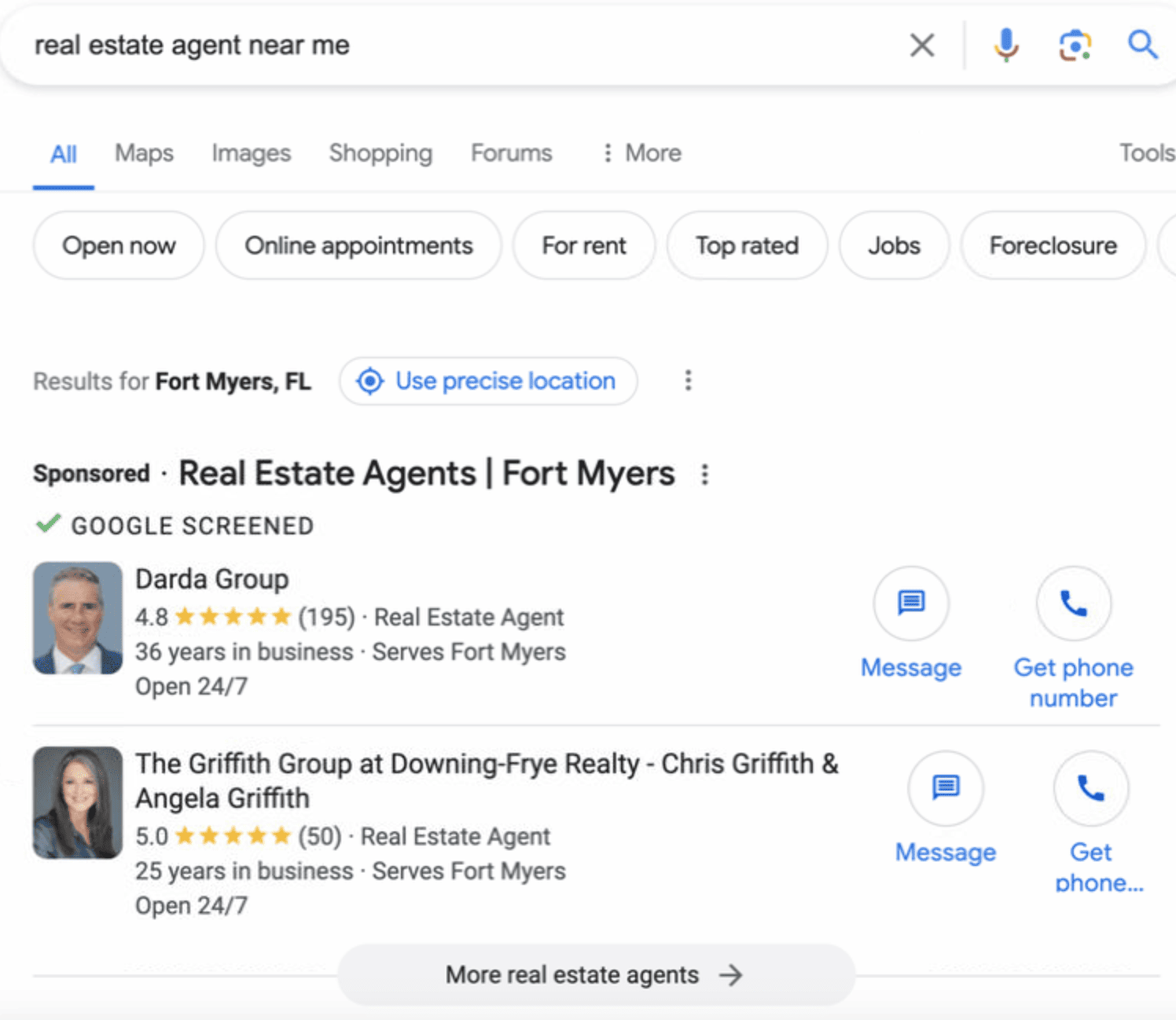This screenshot has width=1176, height=1020.
Task: Click Message icon for Darda Group
Action: [x=911, y=604]
